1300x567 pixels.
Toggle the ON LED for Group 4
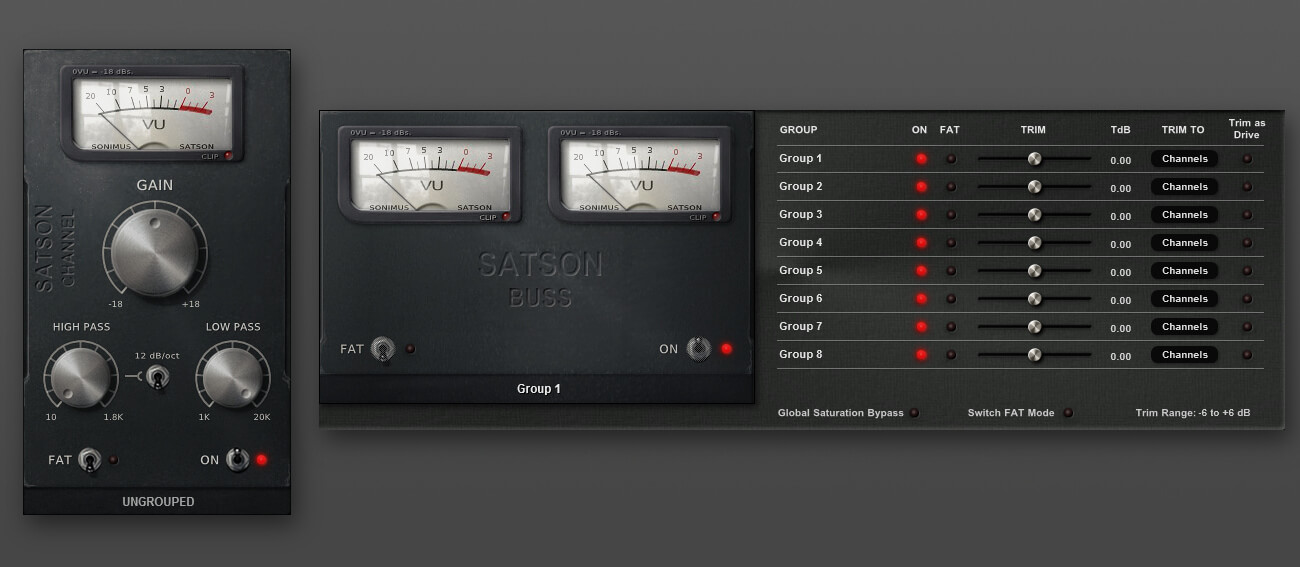click(921, 243)
